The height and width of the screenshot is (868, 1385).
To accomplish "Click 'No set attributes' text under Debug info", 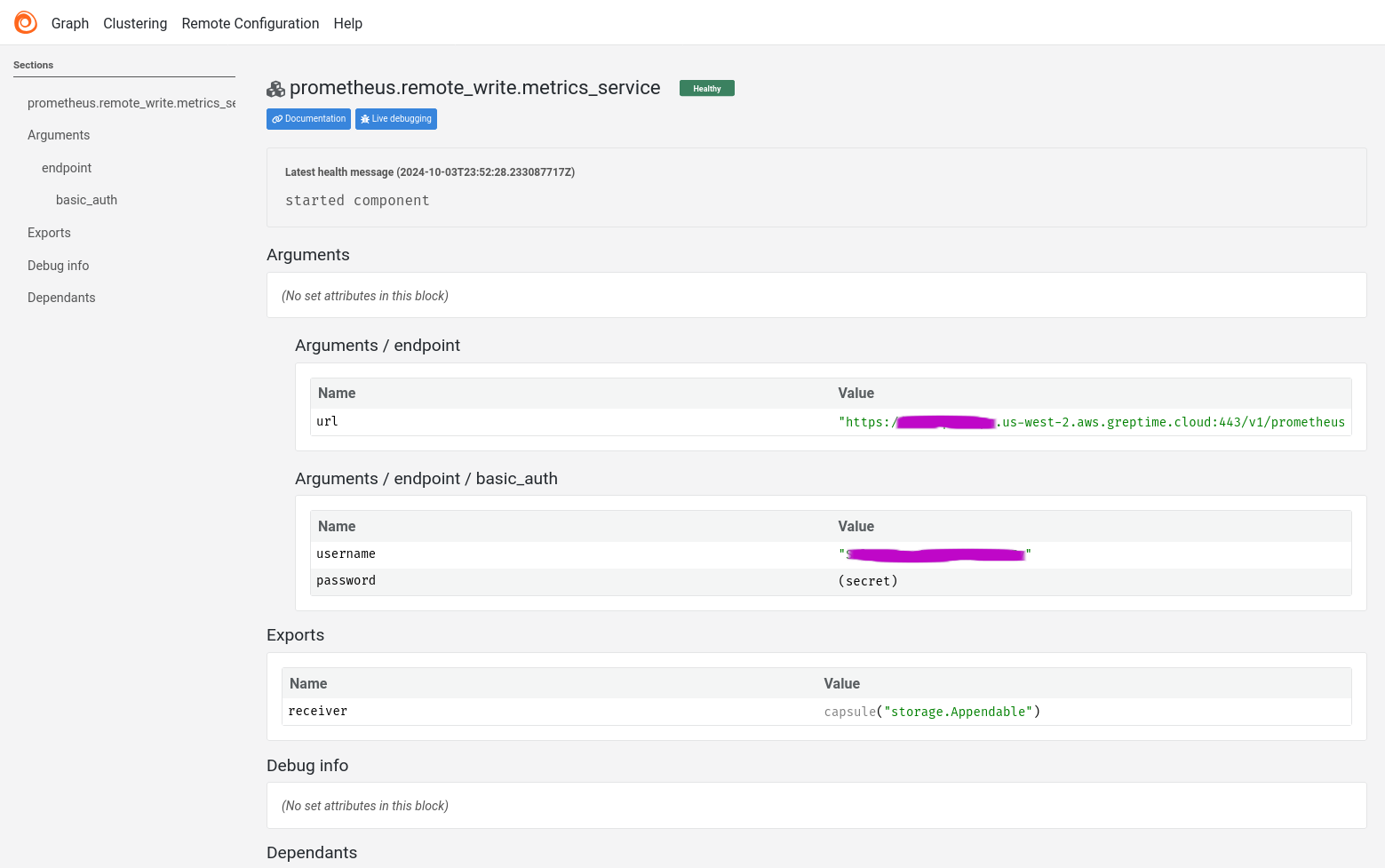I will click(365, 806).
